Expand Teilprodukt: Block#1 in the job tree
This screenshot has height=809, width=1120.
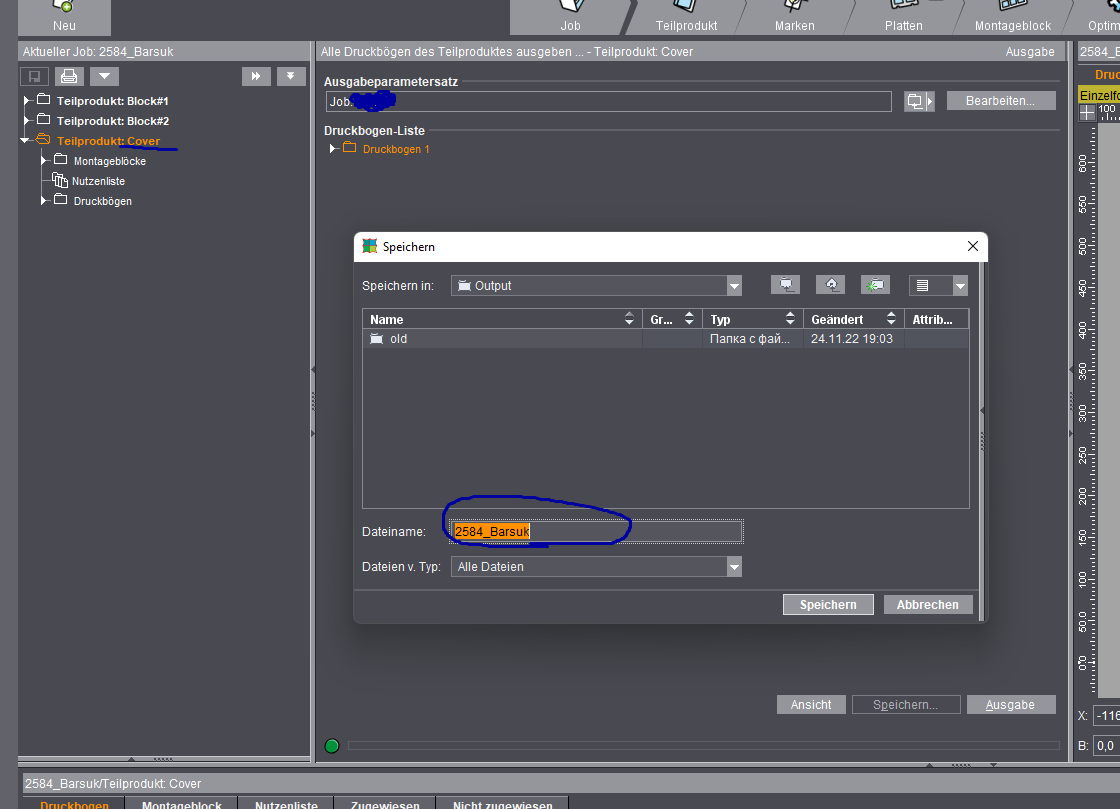click(x=27, y=98)
